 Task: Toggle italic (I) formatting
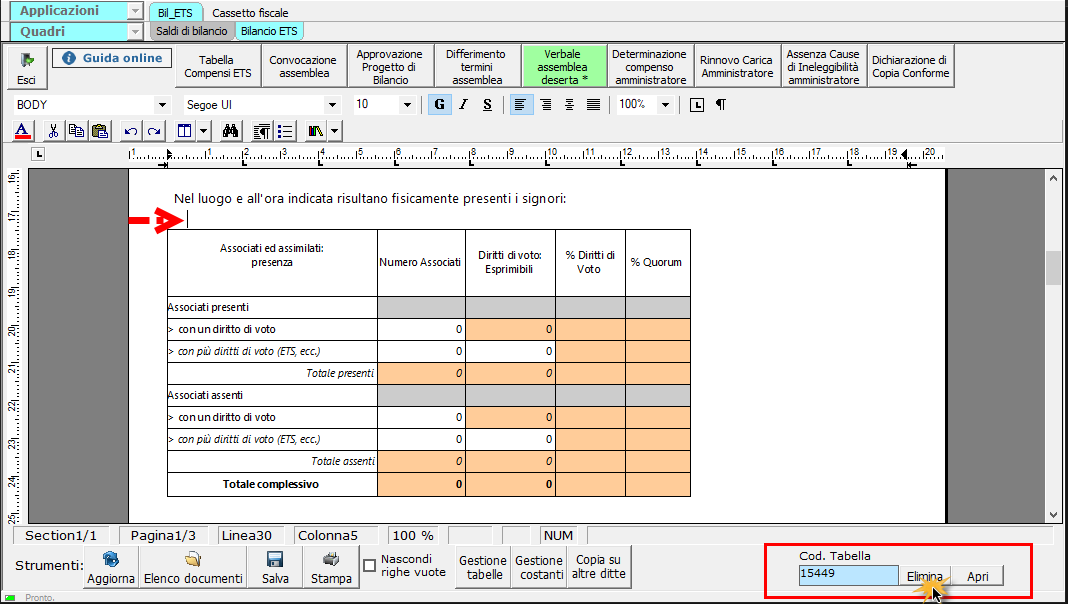(x=463, y=105)
